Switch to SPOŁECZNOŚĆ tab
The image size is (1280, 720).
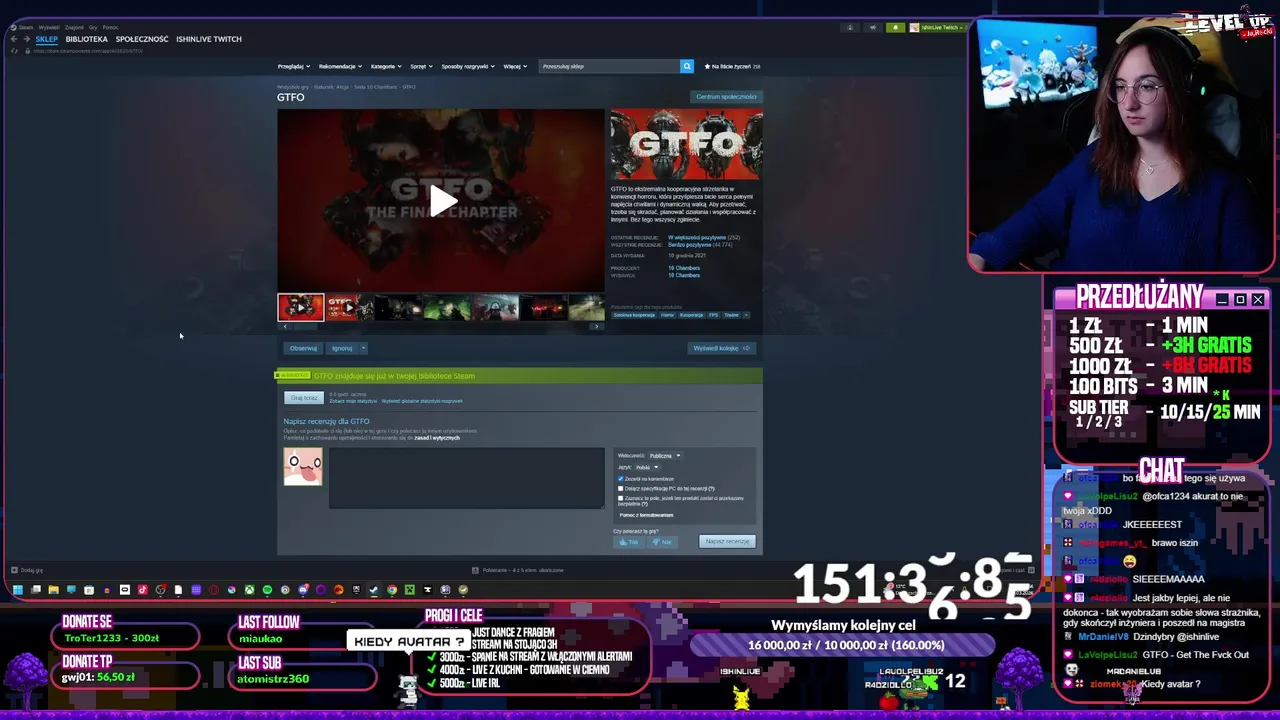pos(142,39)
